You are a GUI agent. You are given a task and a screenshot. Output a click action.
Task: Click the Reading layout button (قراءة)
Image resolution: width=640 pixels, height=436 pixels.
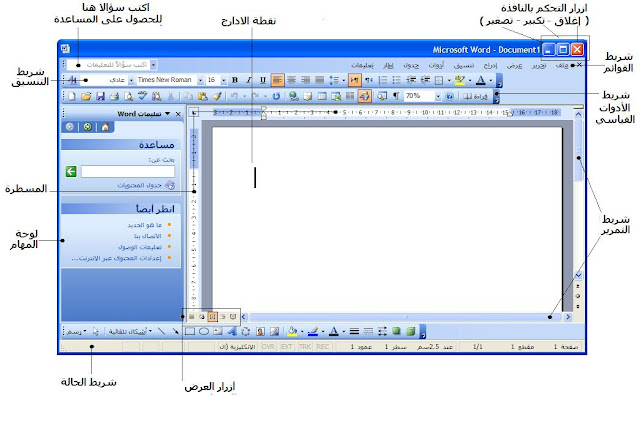[476, 96]
